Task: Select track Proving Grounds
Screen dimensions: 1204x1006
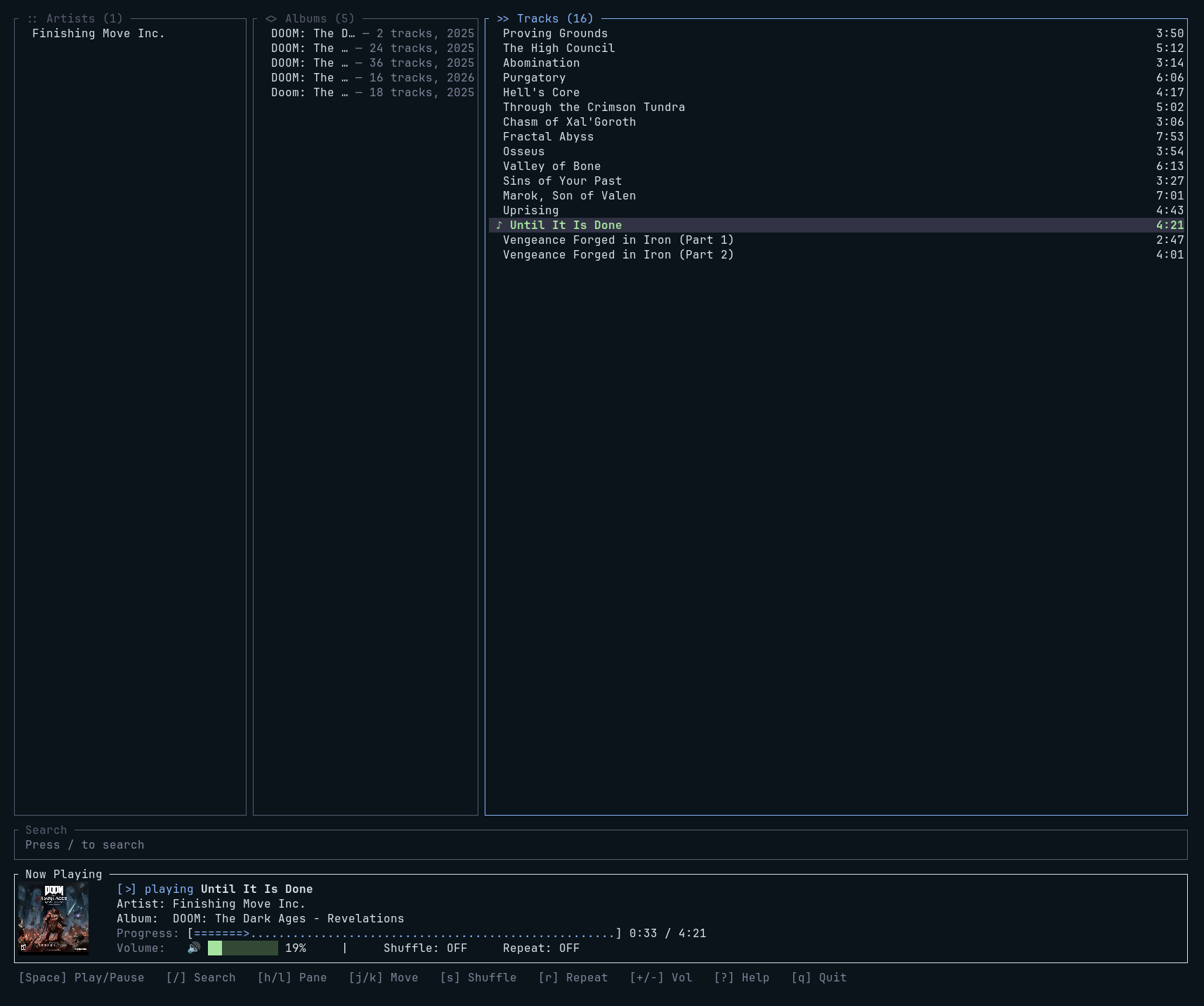Action: tap(837, 34)
